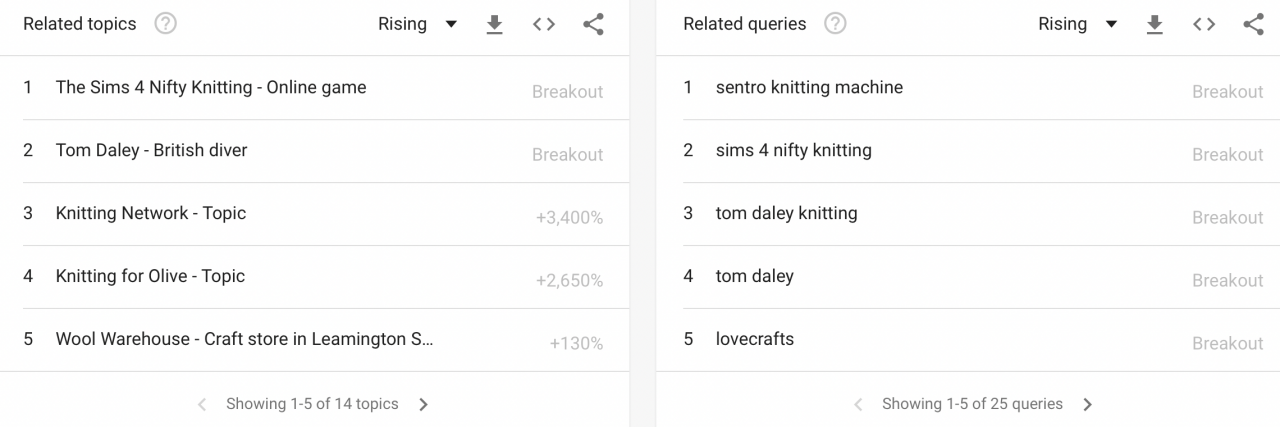Download Related topics data as CSV
Image resolution: width=1280 pixels, height=427 pixels.
coord(494,25)
